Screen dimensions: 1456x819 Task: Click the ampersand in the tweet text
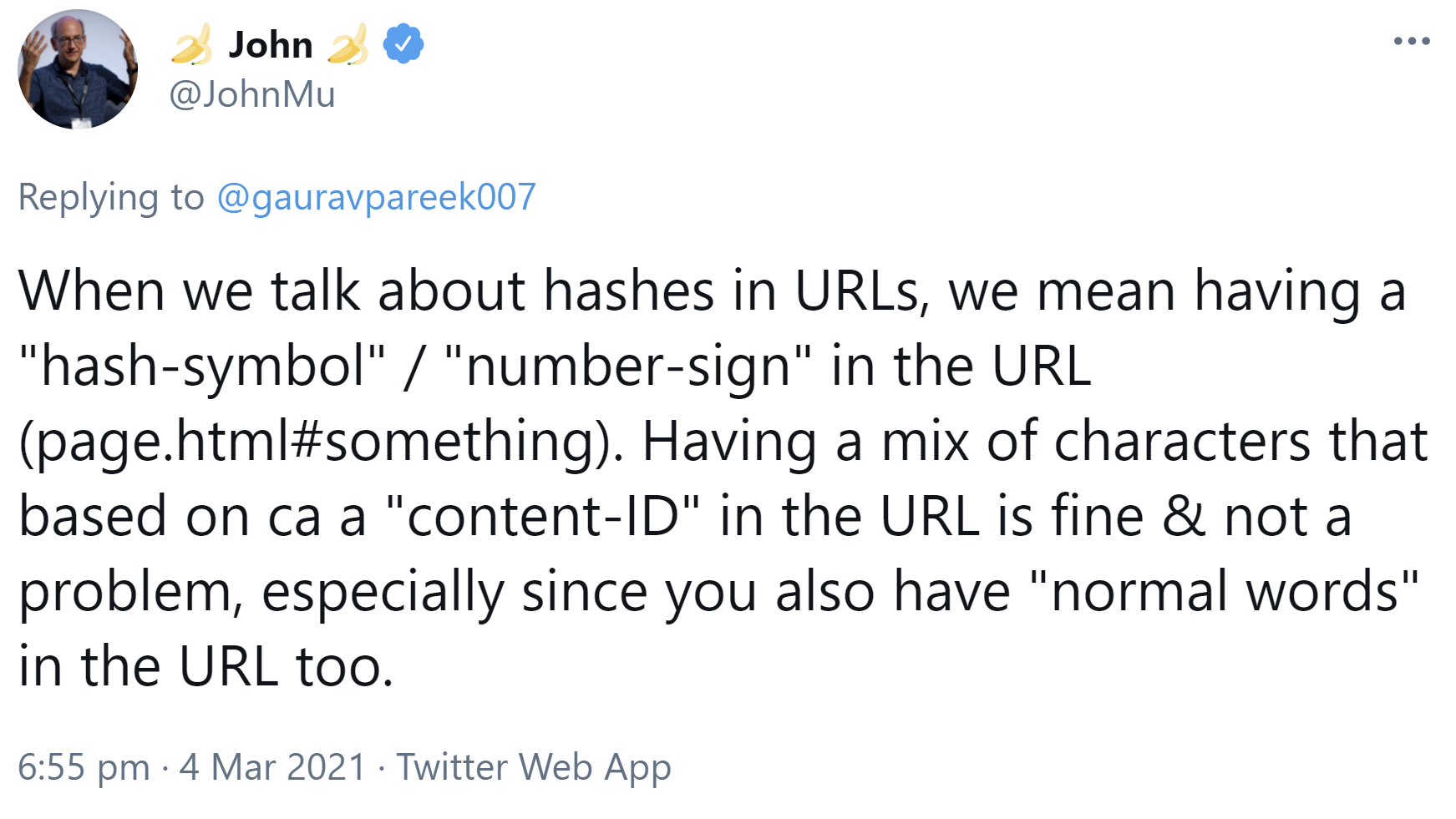coord(1184,516)
